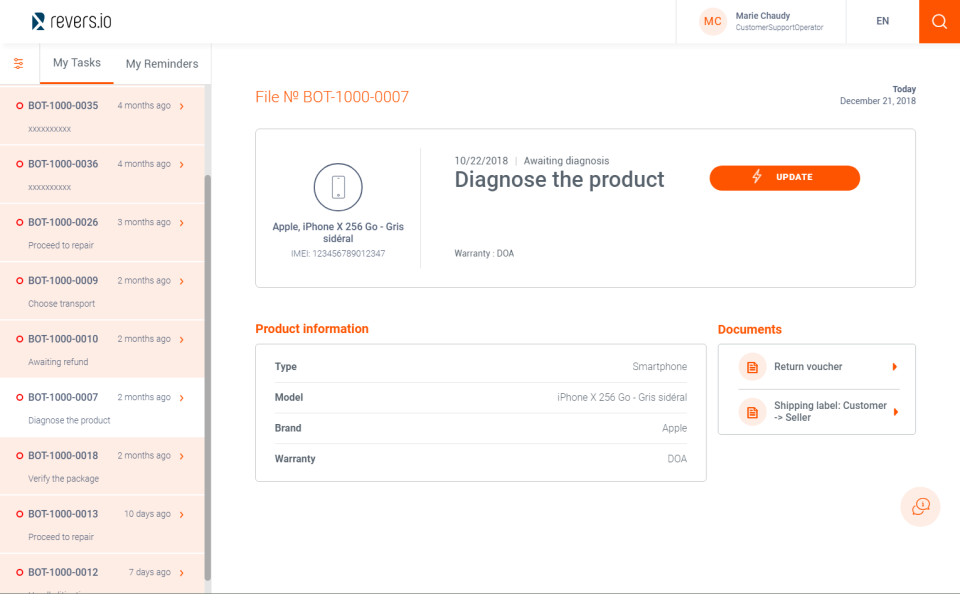Click status circle of BOT-1000-0013

(20, 514)
